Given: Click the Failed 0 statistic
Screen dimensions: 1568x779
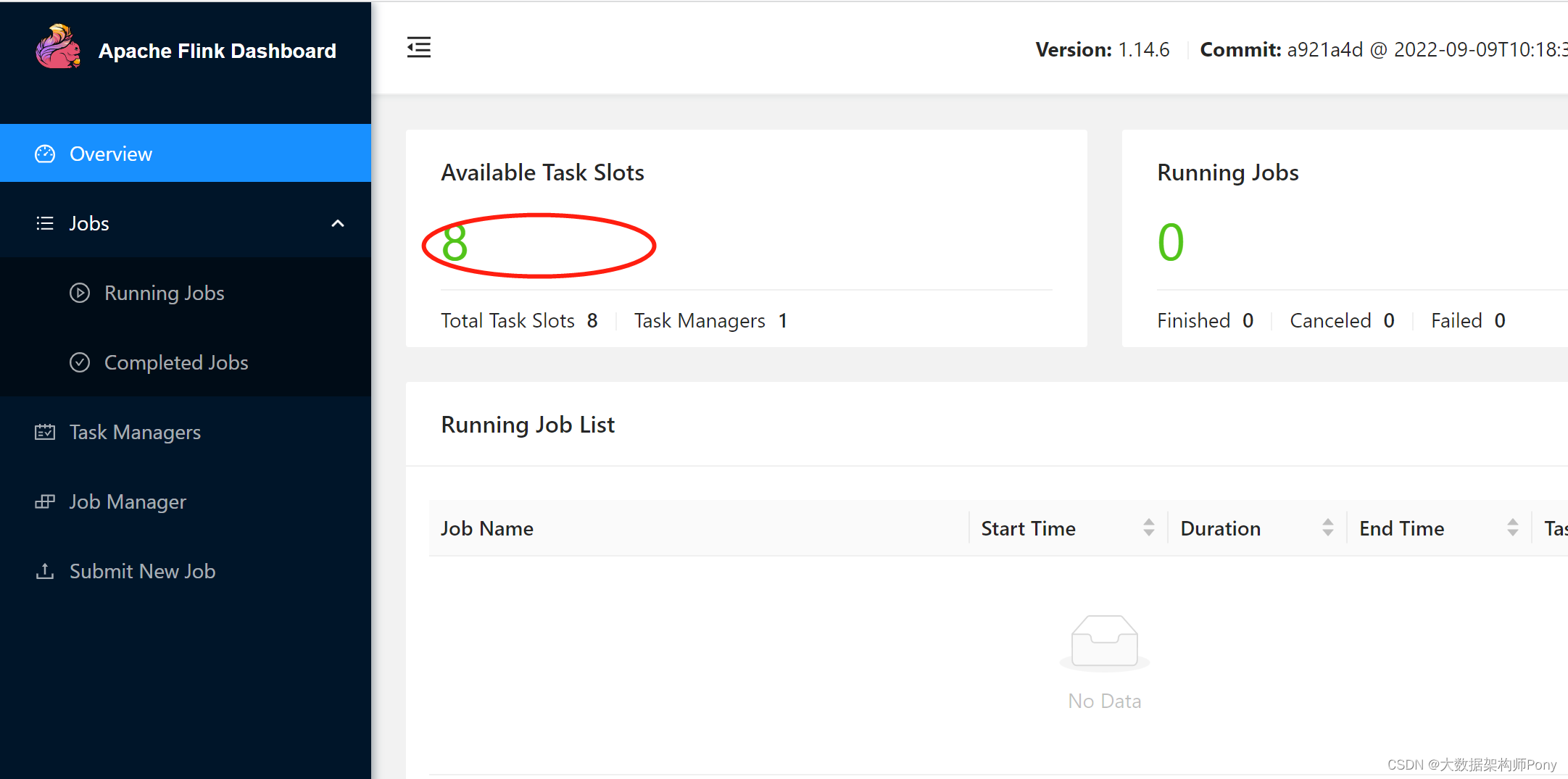Looking at the screenshot, I should click(1469, 320).
